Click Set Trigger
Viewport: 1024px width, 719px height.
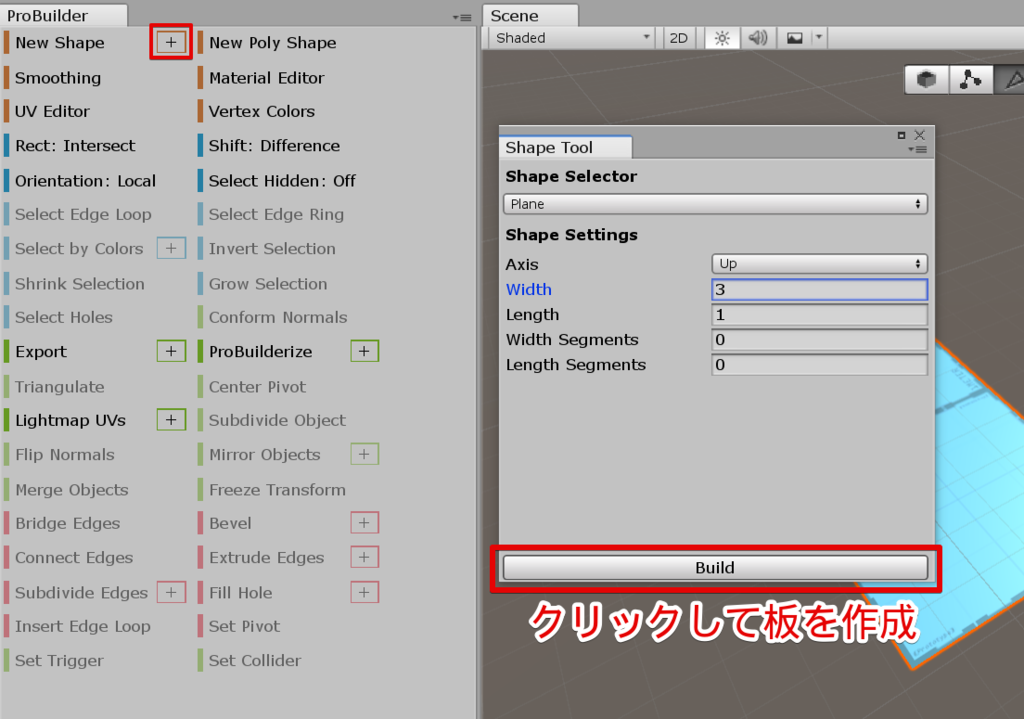pyautogui.click(x=59, y=660)
